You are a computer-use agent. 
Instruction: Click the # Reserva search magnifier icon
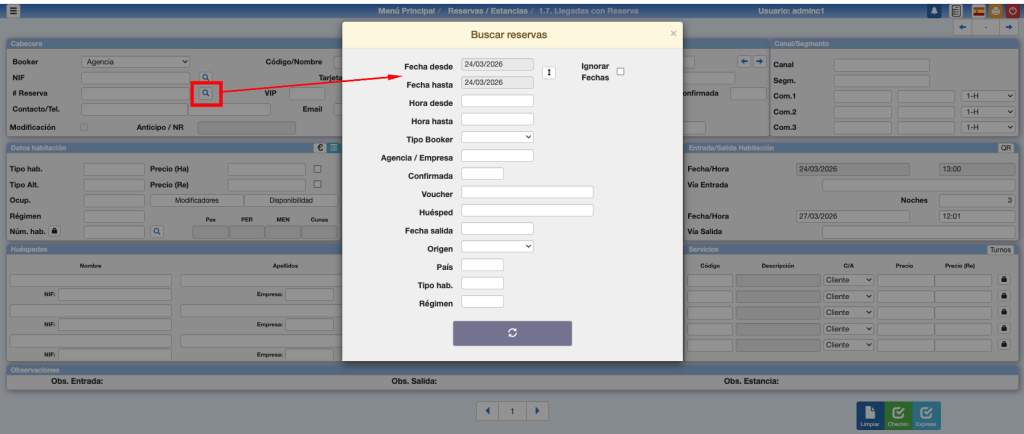tap(205, 93)
